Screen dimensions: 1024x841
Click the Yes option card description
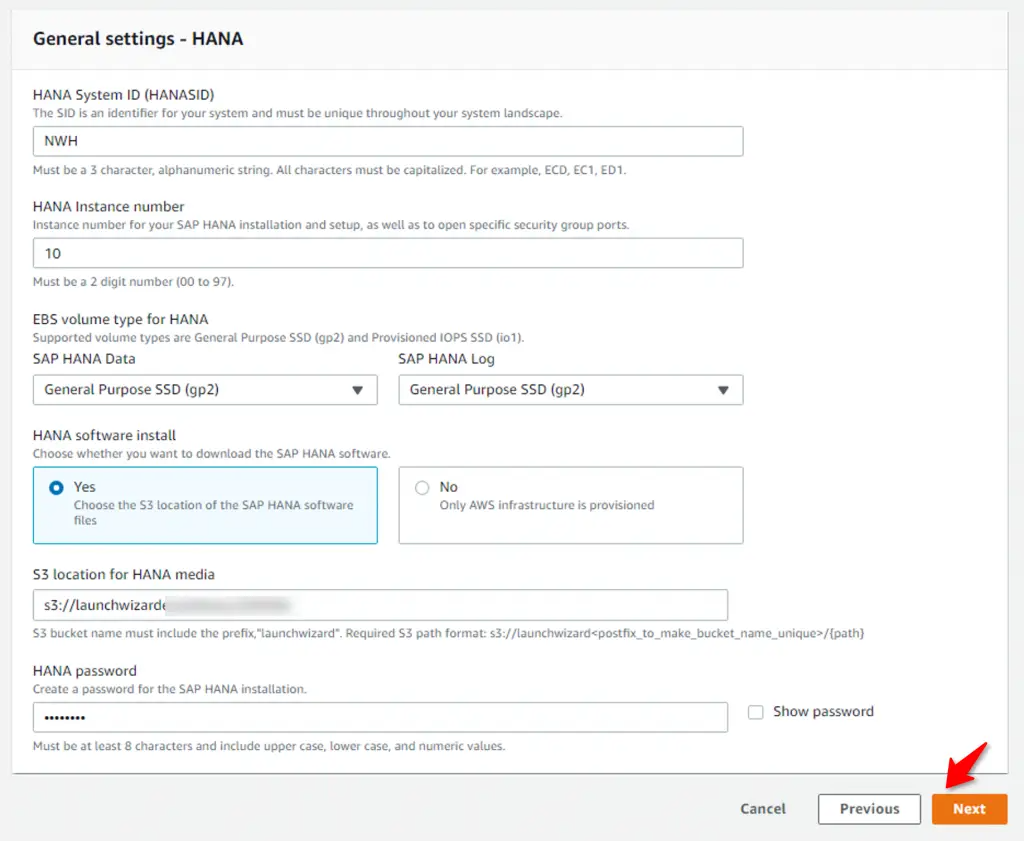[214, 513]
